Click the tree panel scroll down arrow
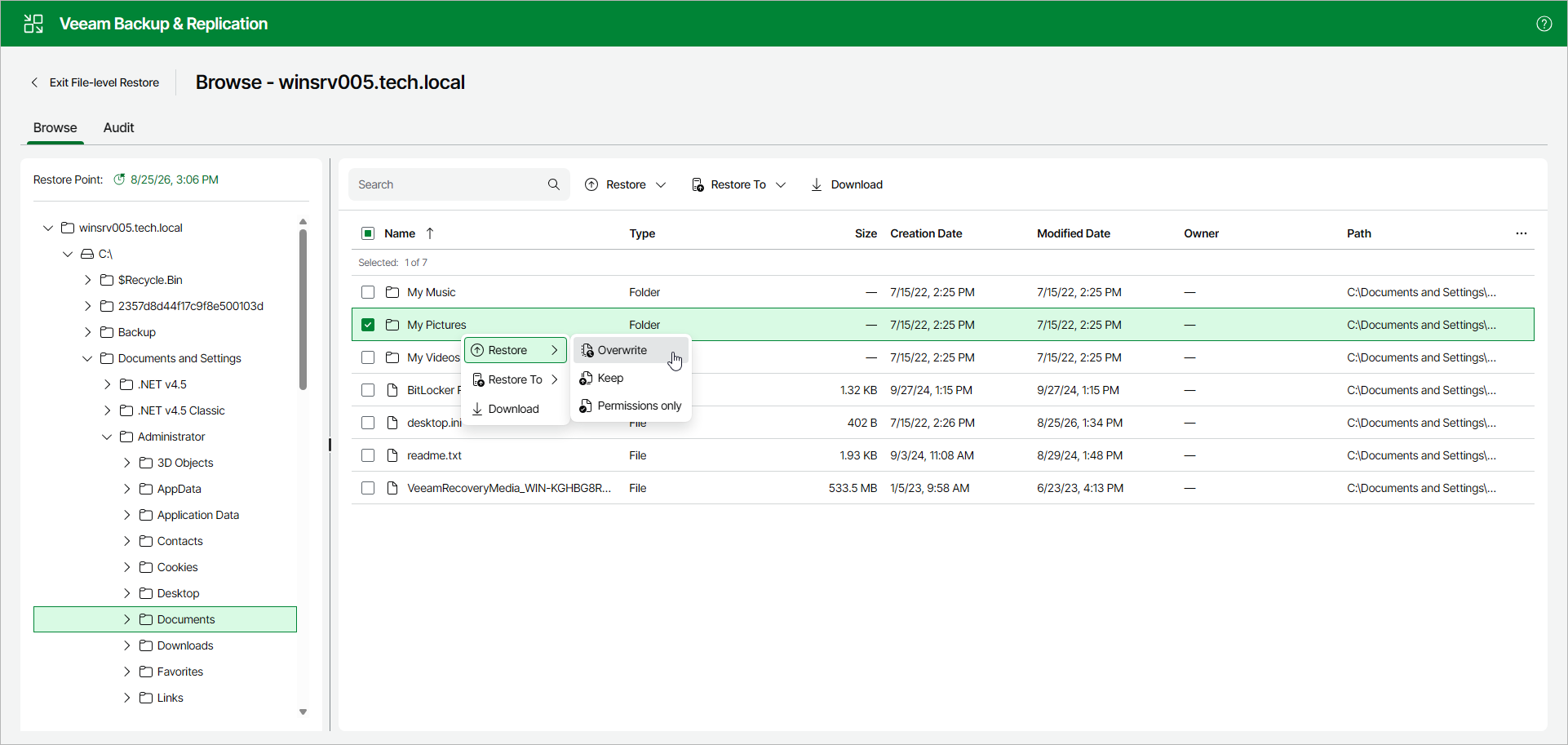1568x745 pixels. [303, 712]
